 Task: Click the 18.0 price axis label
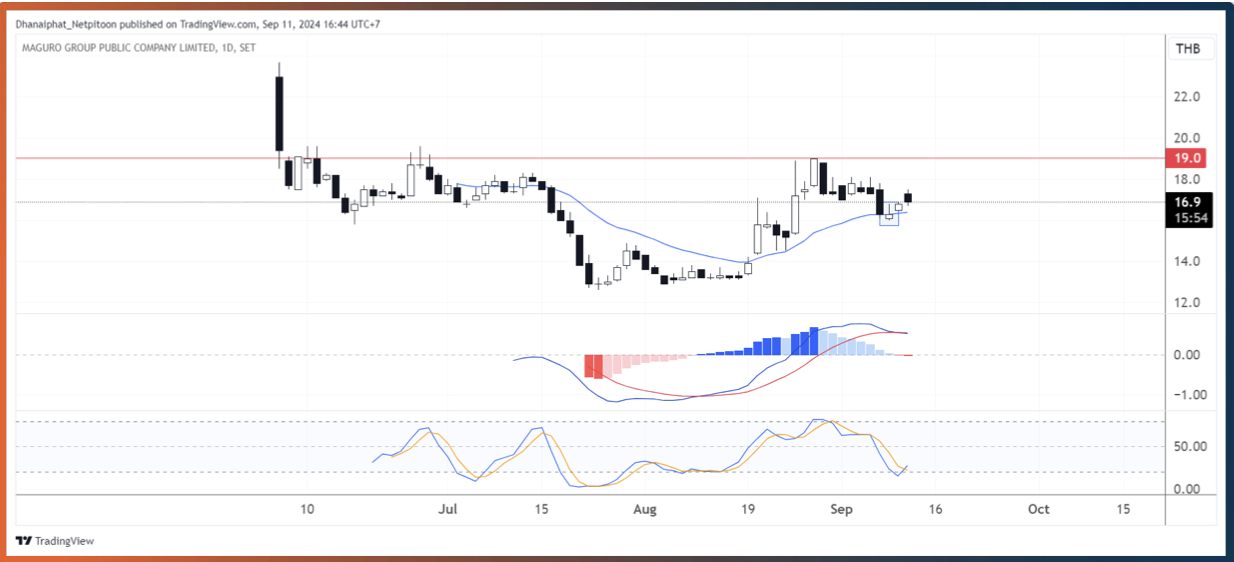coord(1187,179)
